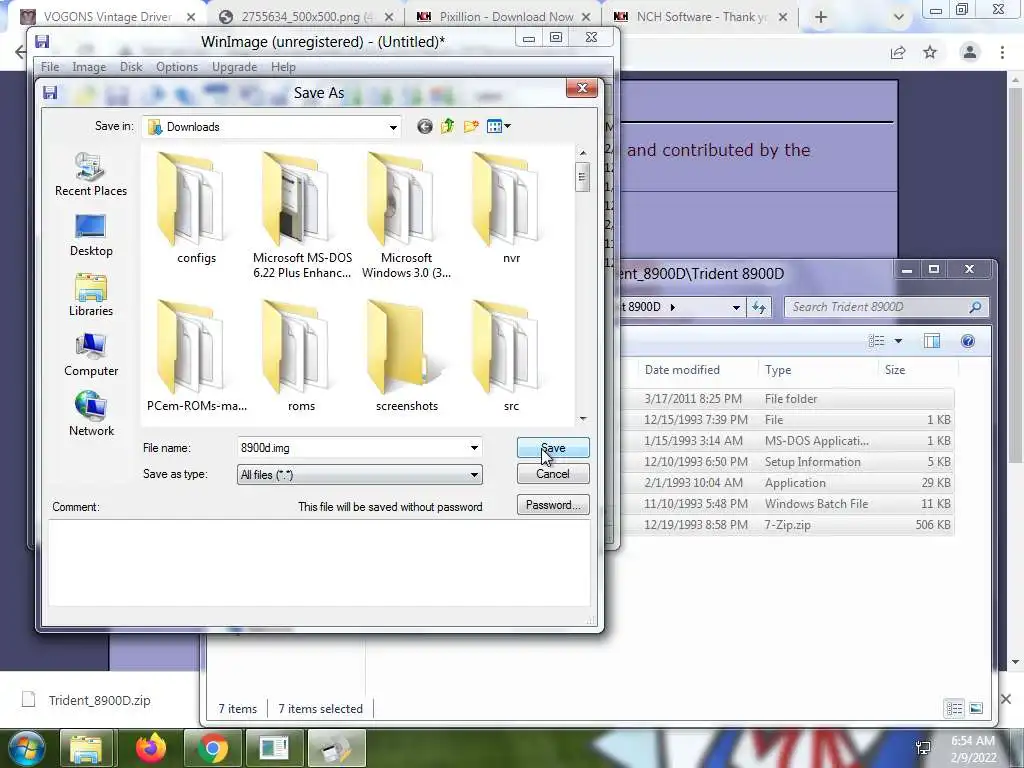1024x768 pixels.
Task: Open the Save as type dropdown
Action: pyautogui.click(x=359, y=475)
